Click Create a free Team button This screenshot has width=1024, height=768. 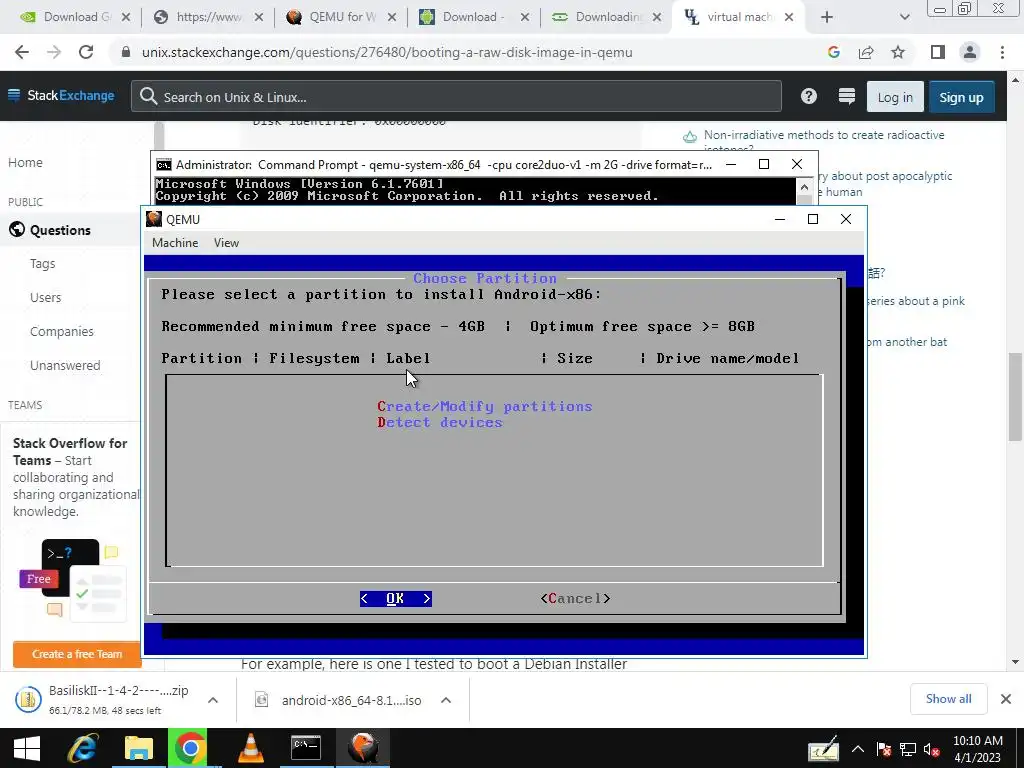tap(77, 654)
